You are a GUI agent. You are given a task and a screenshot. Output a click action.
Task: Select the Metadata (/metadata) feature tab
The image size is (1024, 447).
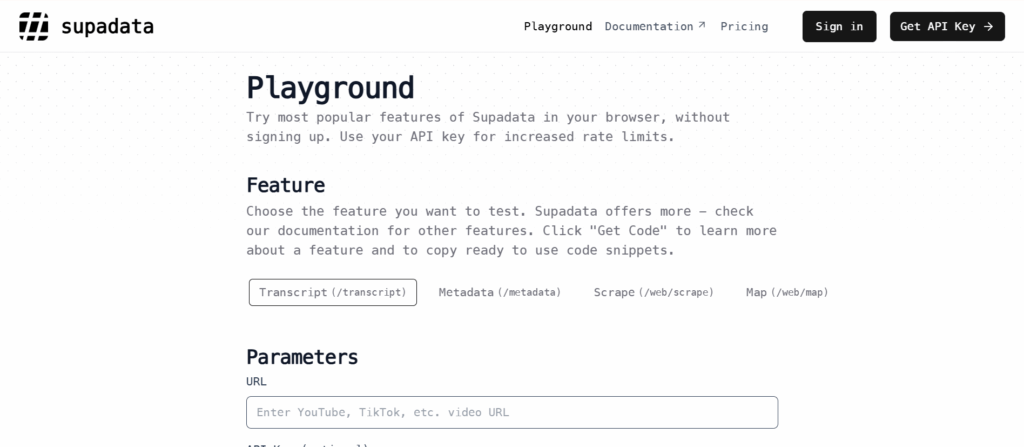tap(500, 292)
